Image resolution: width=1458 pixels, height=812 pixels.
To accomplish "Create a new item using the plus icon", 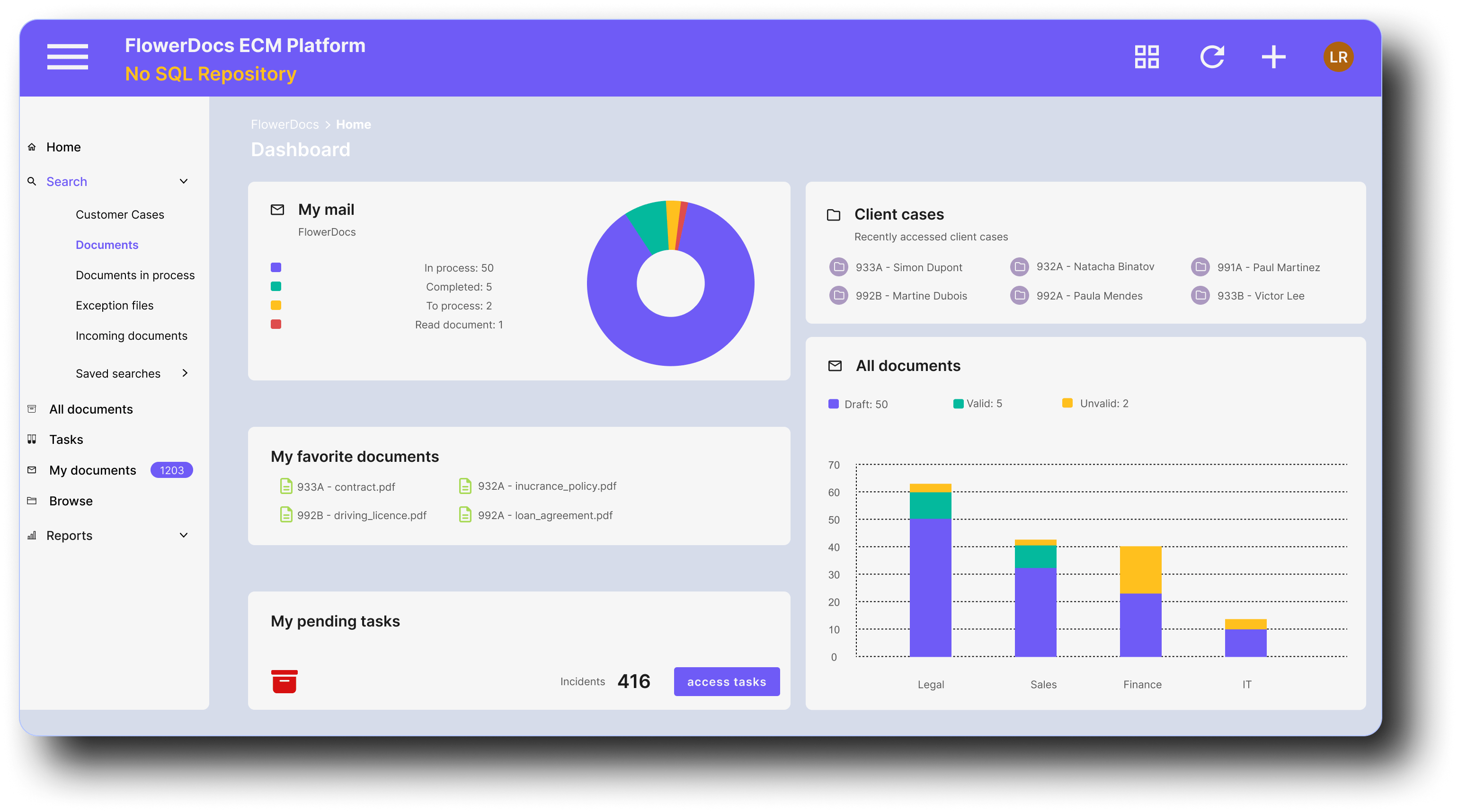I will pyautogui.click(x=1273, y=57).
